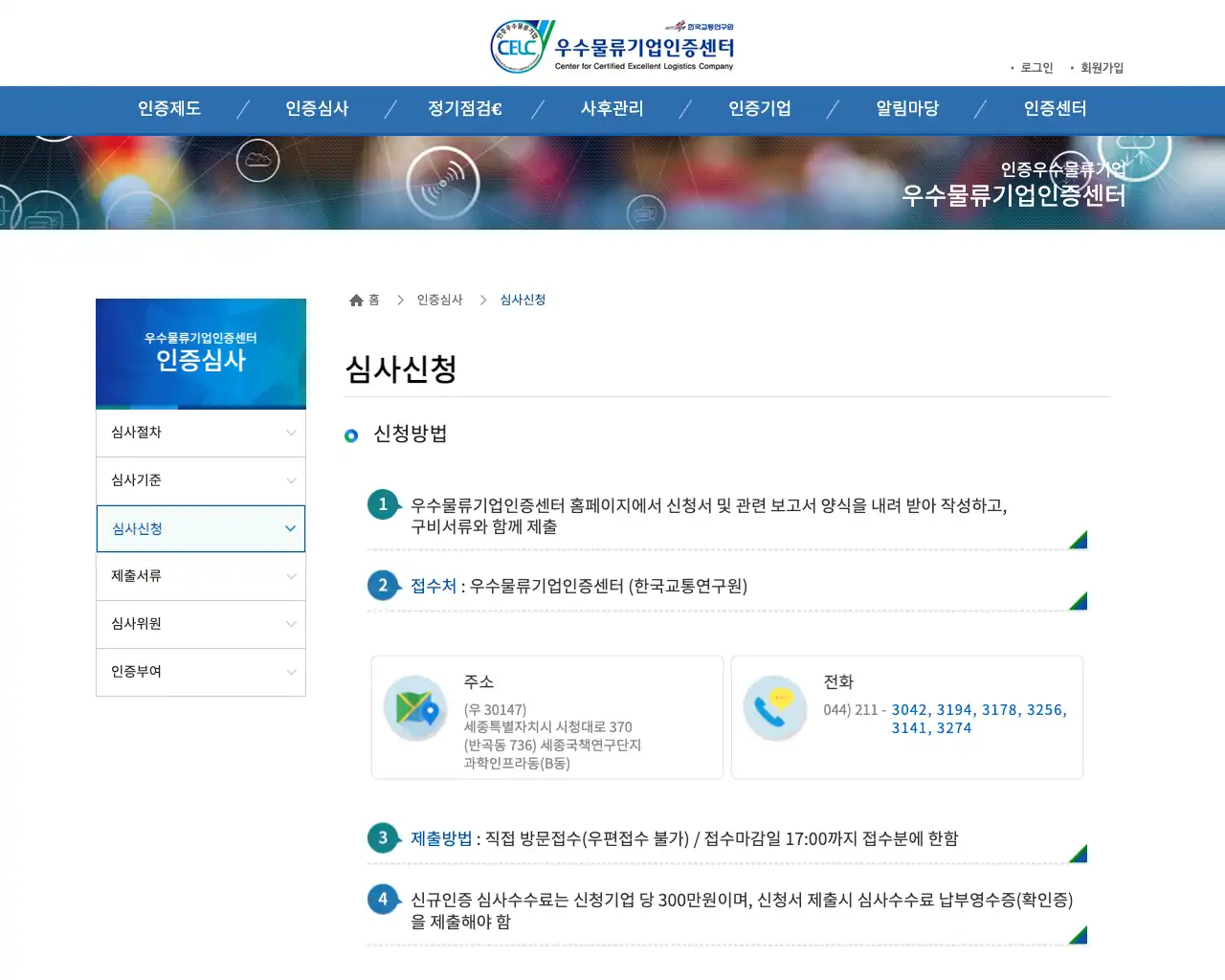Go to 인증심사 in the breadcrumb
The height and width of the screenshot is (980, 1225).
point(439,301)
